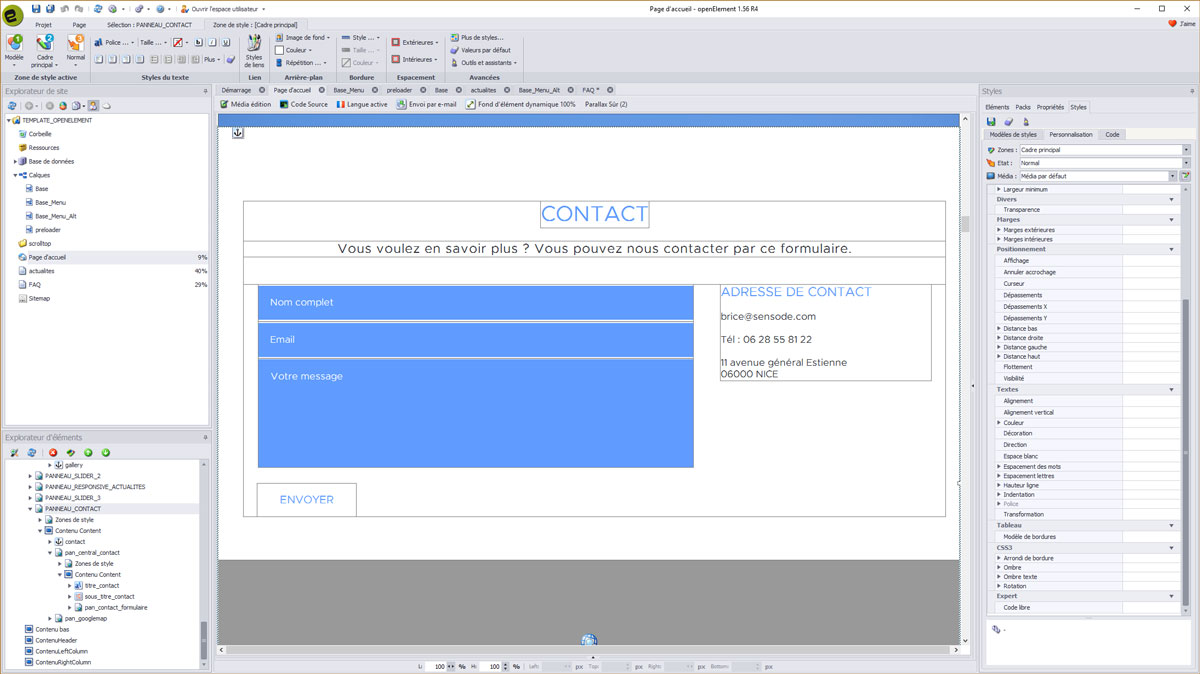
Task: Click the anchor icon on the page canvas
Action: click(x=238, y=133)
